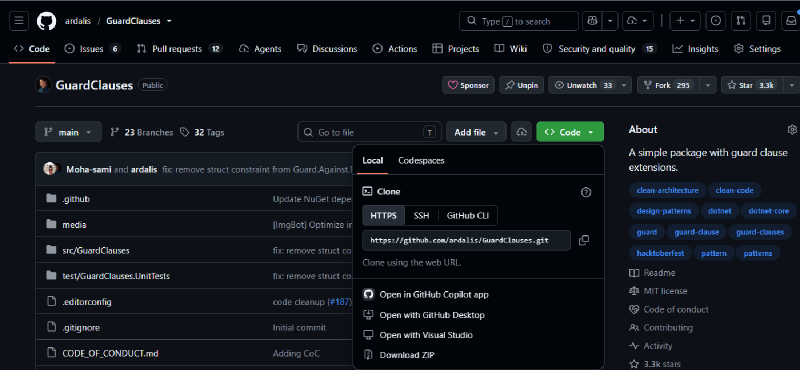Open the media folder
This screenshot has height=370, width=800.
point(74,225)
